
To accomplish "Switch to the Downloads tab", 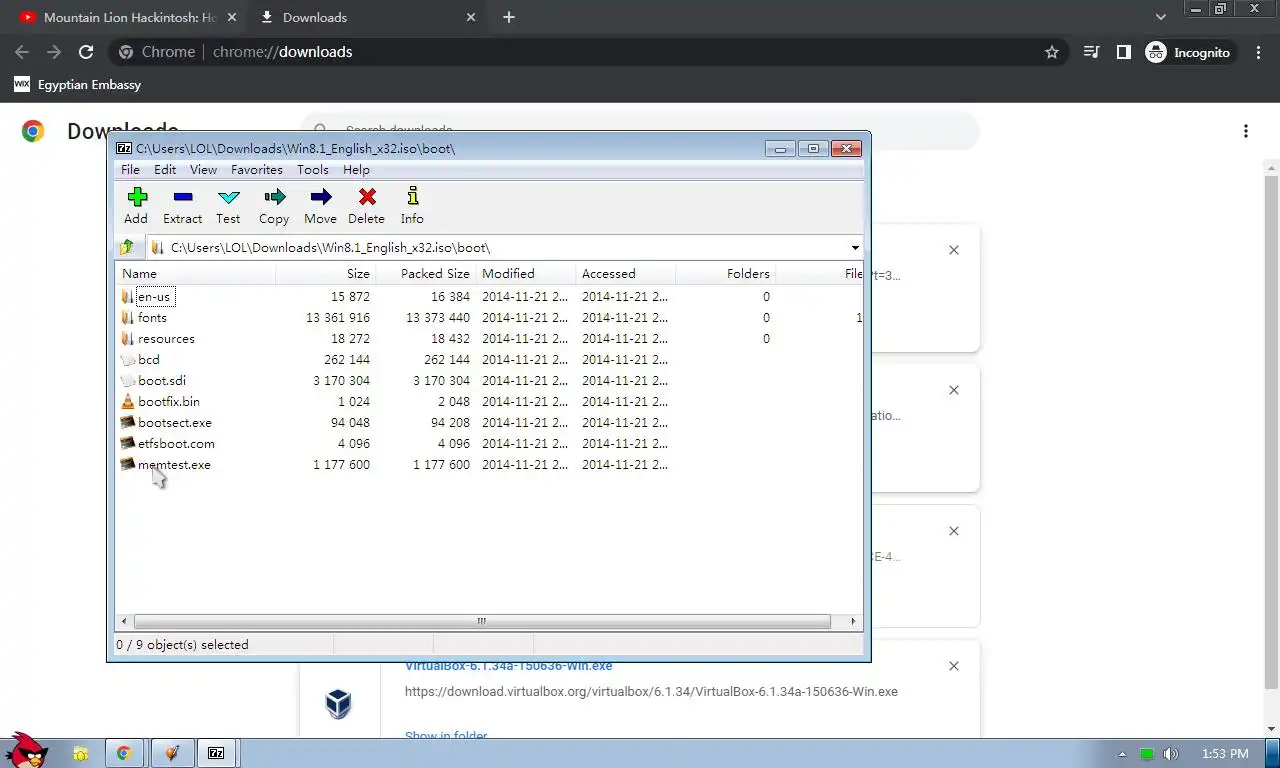I will pos(366,17).
